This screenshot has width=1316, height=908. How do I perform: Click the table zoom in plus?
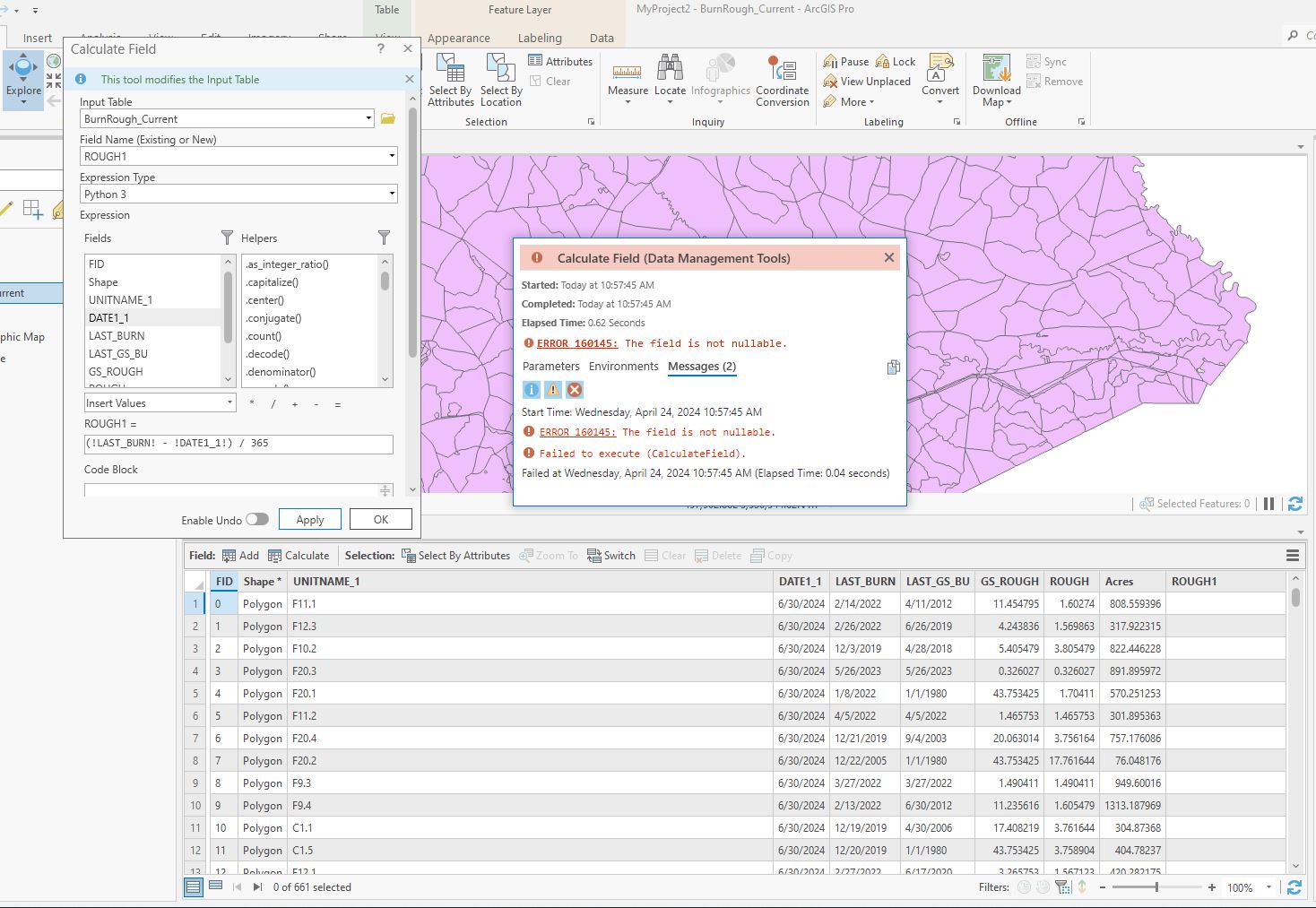[x=1212, y=887]
